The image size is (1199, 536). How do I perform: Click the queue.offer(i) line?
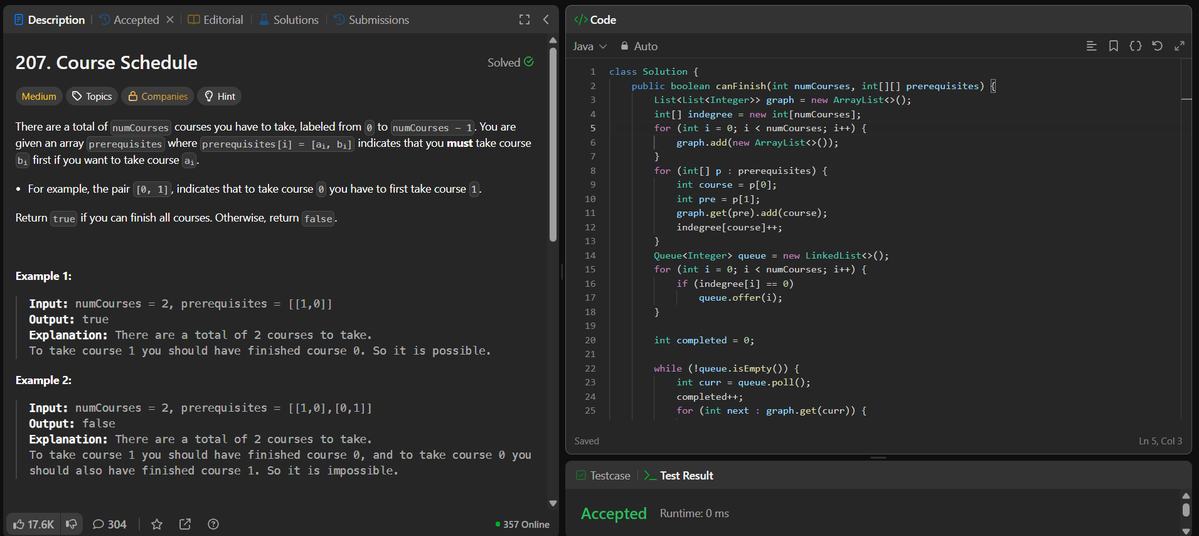pos(740,297)
